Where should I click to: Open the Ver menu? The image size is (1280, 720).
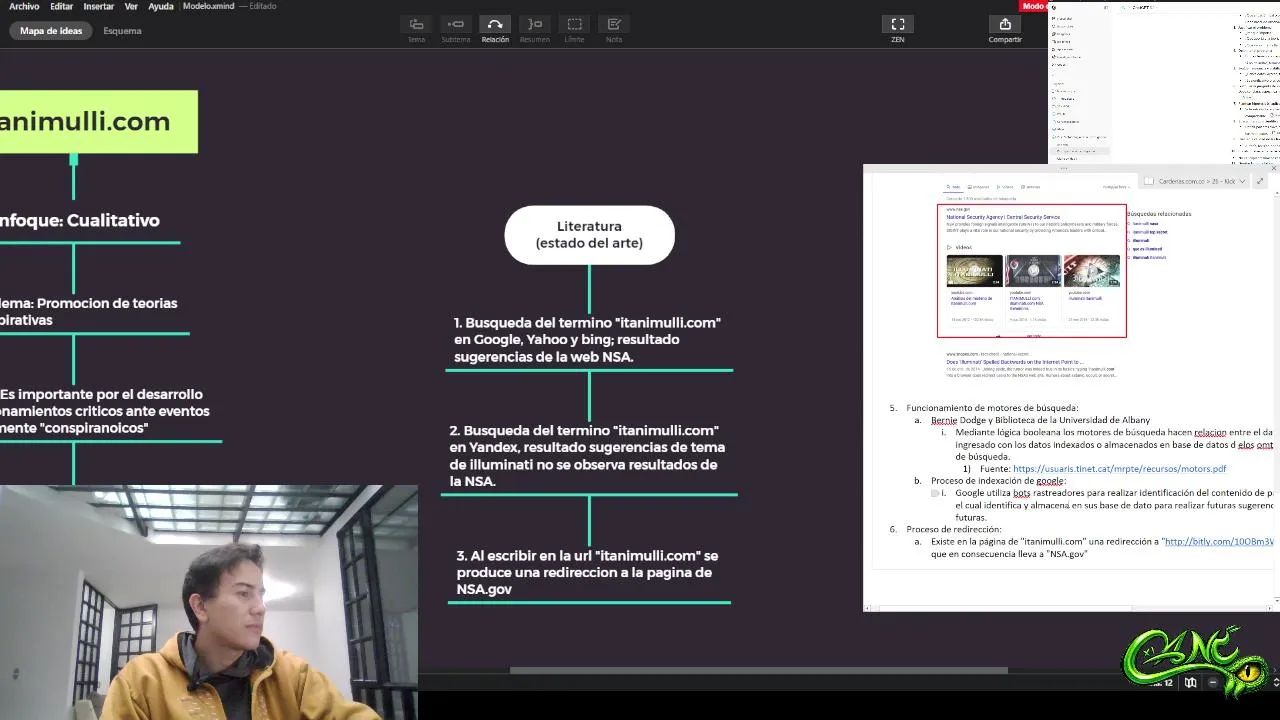[131, 6]
